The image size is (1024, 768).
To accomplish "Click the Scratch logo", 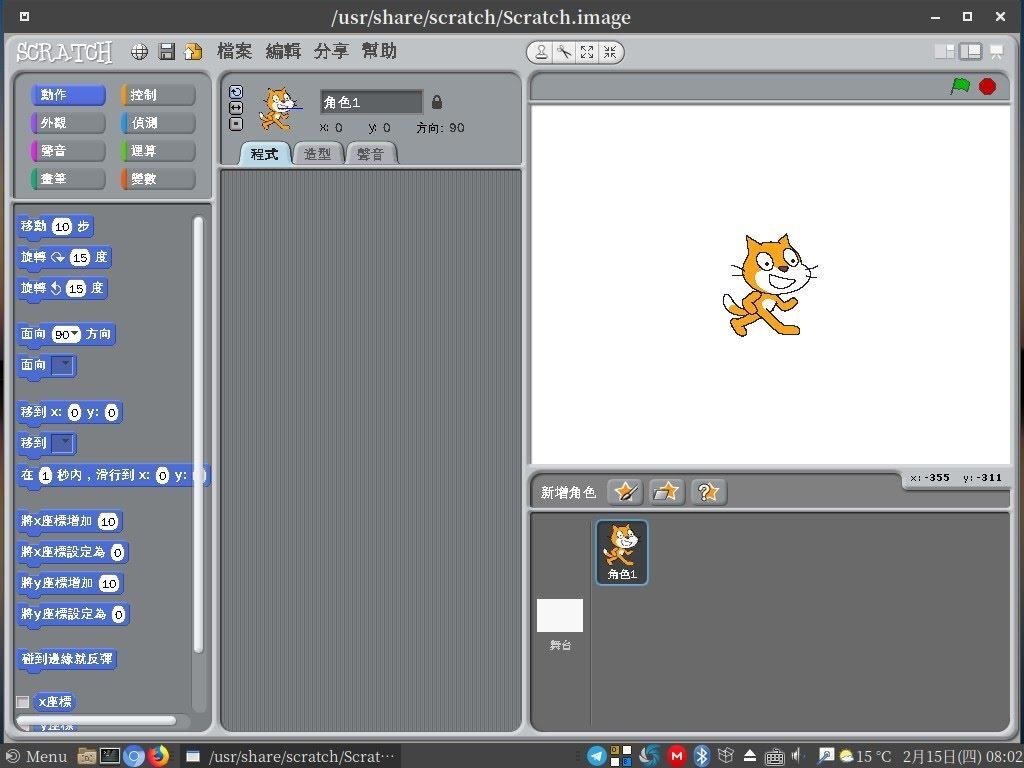I will 64,52.
